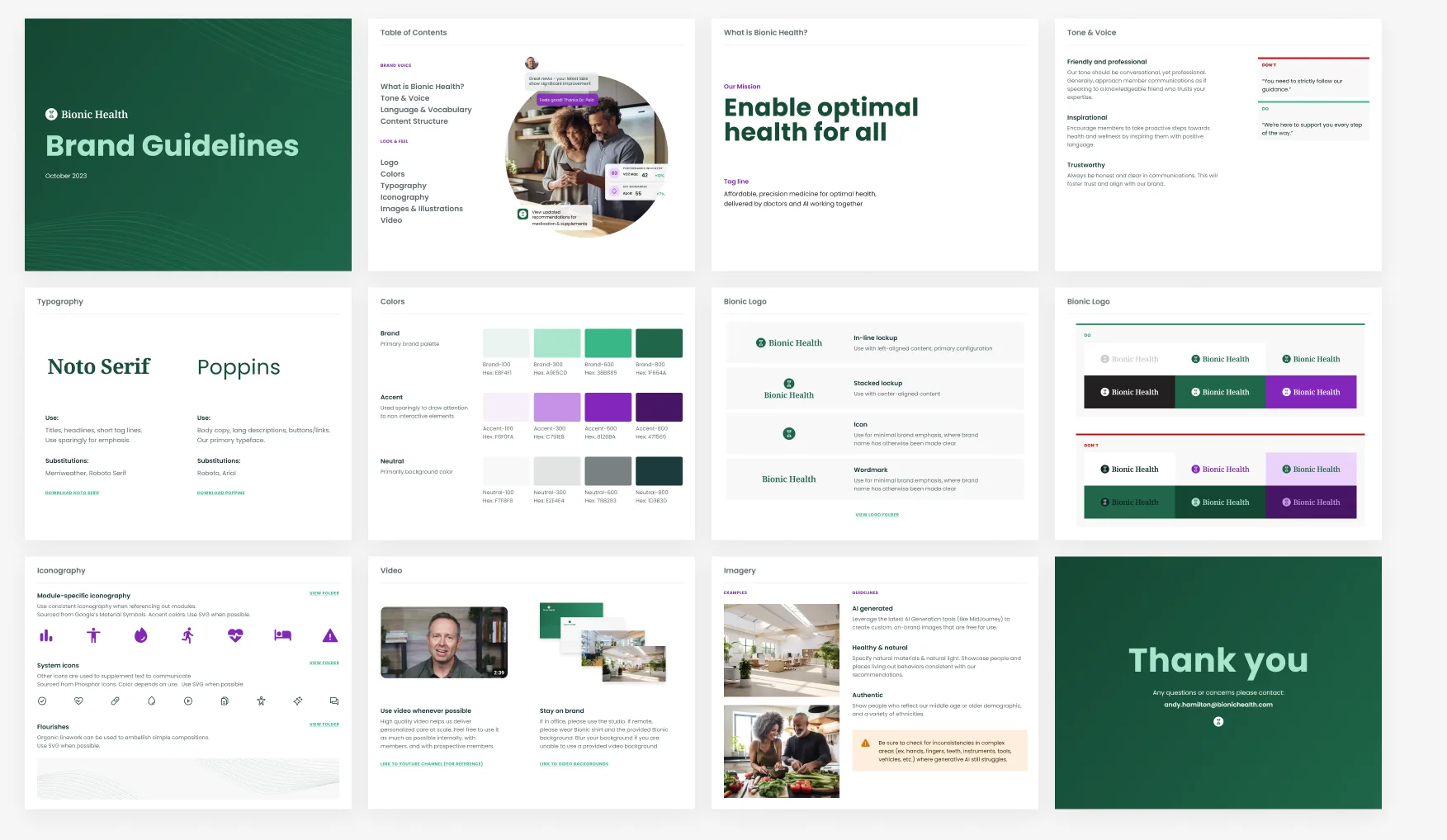Open the video thumbnail of smiling man
The height and width of the screenshot is (840, 1447).
tap(444, 642)
